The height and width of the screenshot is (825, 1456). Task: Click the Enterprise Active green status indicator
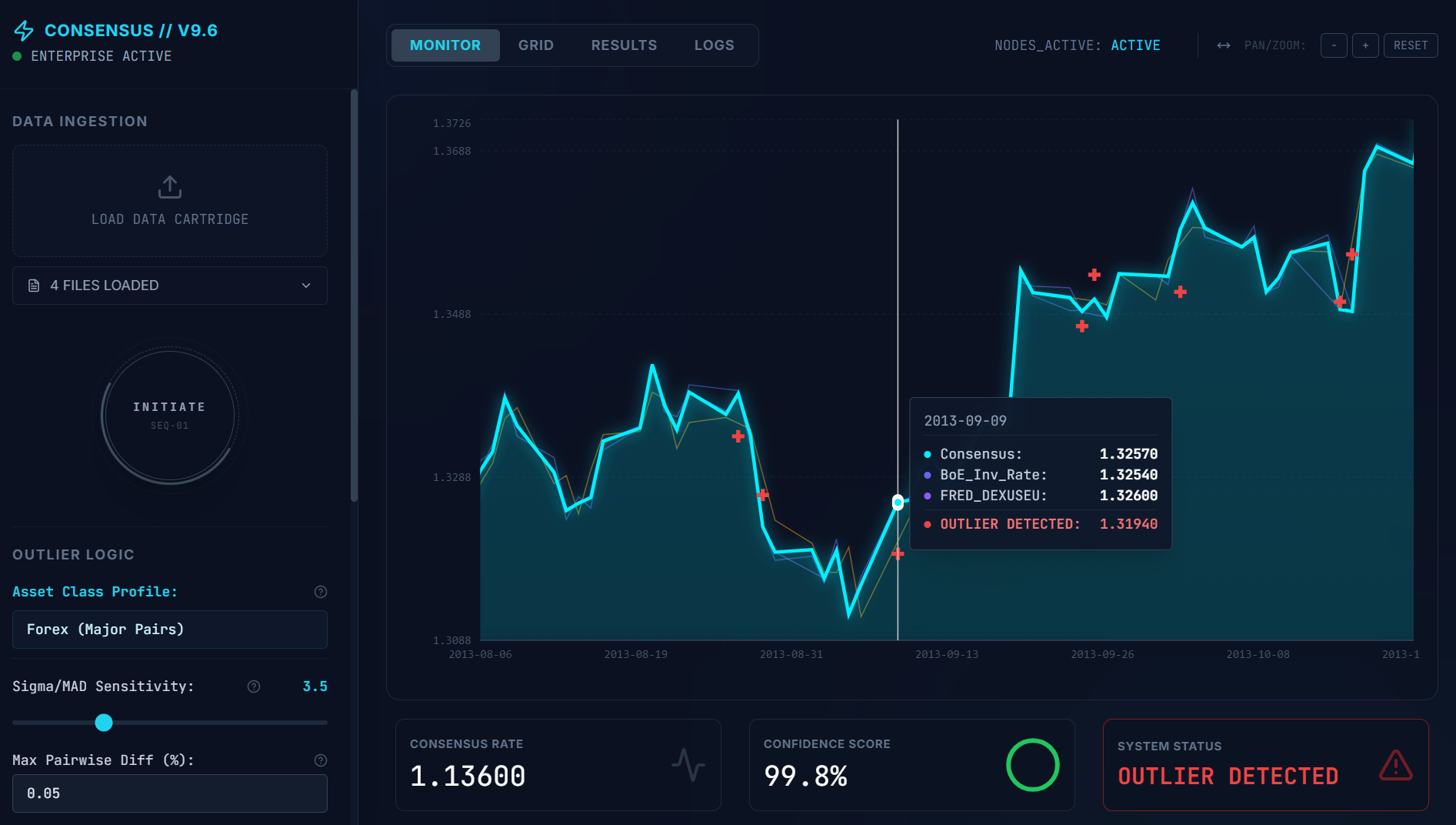pyautogui.click(x=15, y=55)
